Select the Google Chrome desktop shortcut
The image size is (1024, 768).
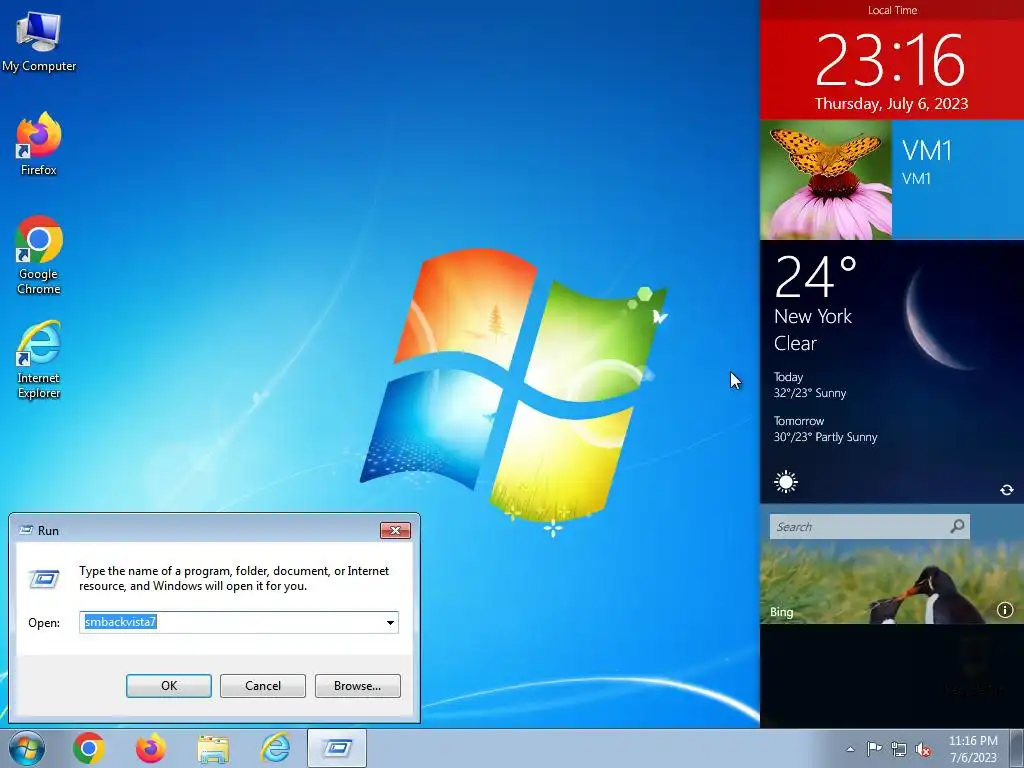[39, 255]
